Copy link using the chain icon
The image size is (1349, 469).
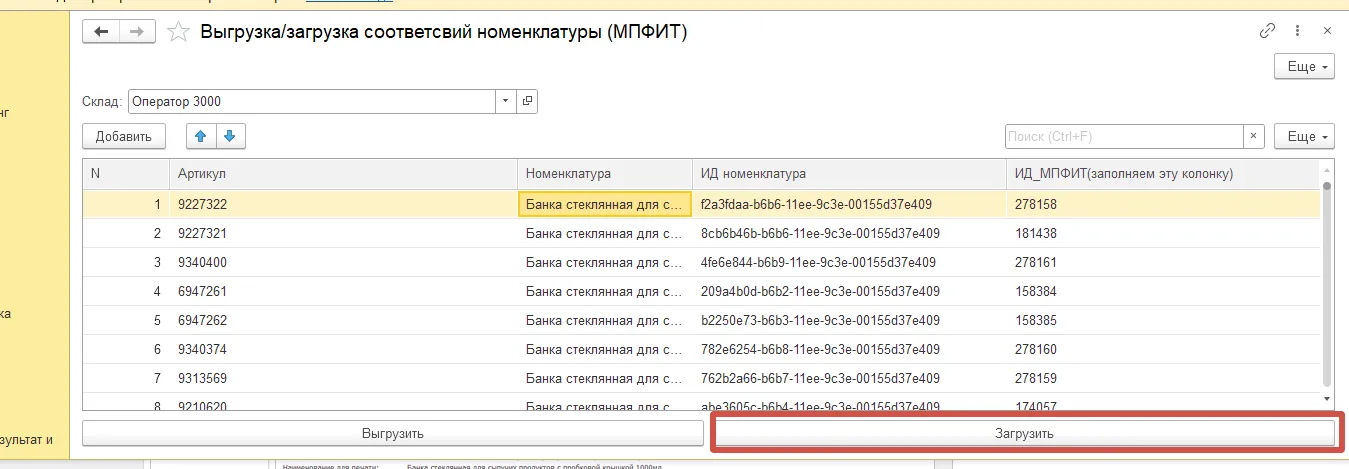click(1267, 31)
